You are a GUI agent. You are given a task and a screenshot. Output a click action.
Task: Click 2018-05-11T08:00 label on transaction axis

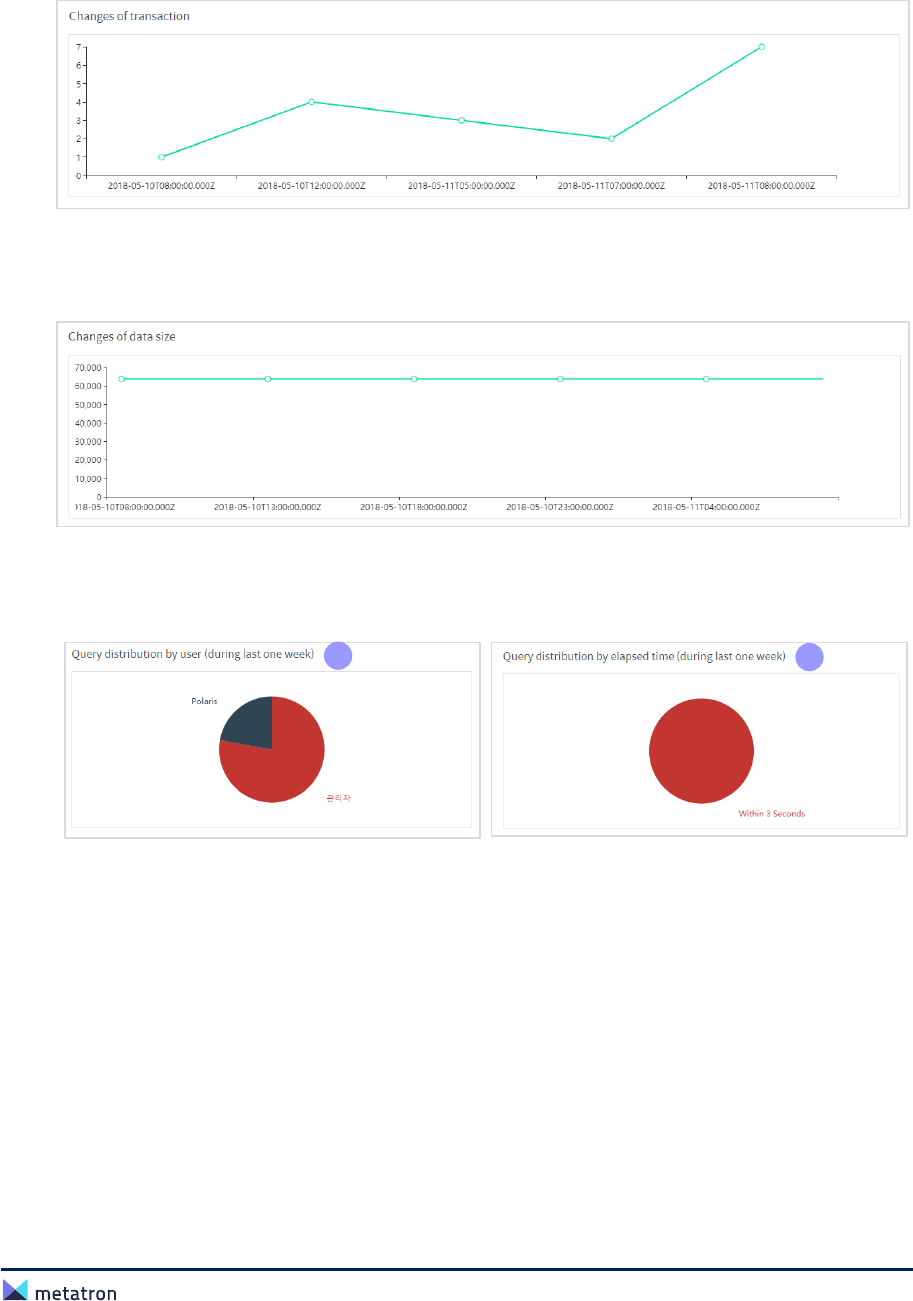[762, 186]
